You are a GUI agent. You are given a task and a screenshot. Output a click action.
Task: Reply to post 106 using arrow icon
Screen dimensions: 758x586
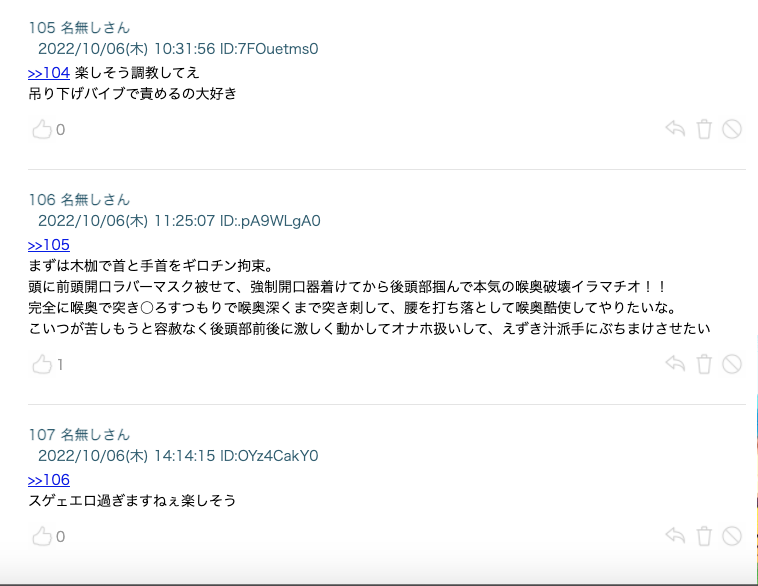(x=675, y=364)
